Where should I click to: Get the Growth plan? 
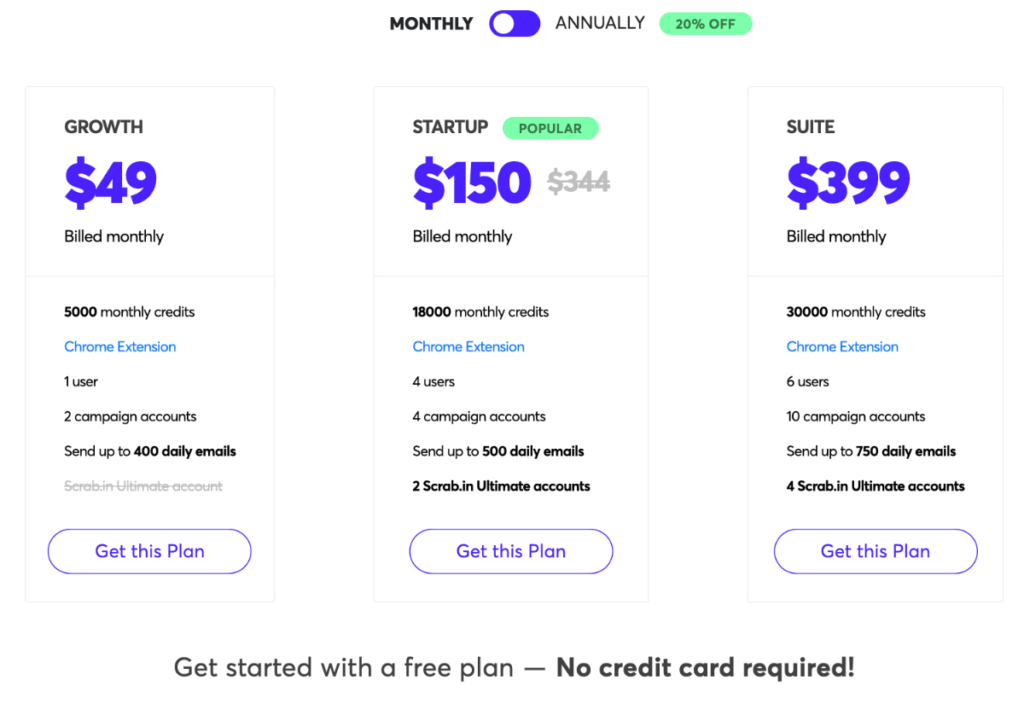pos(150,551)
